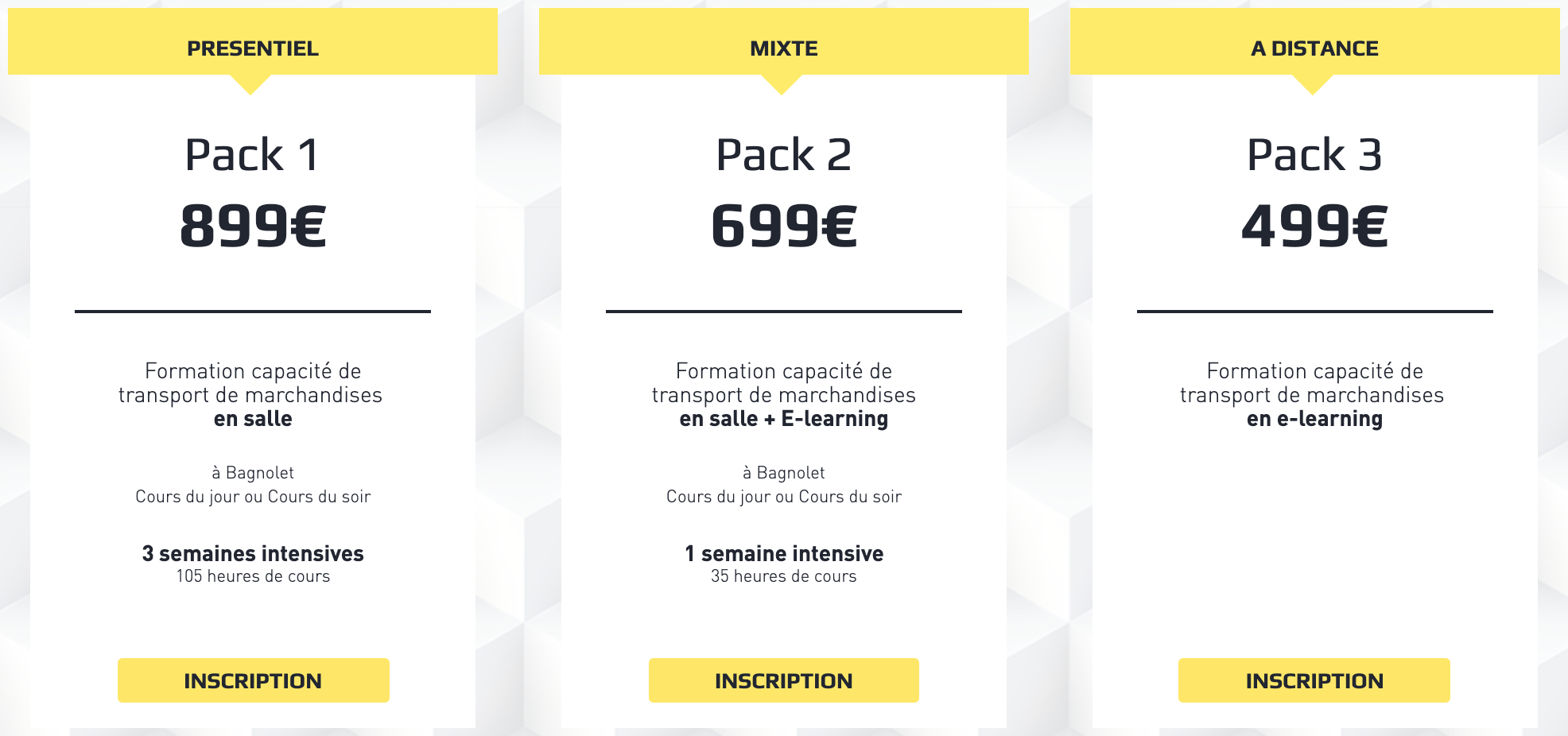Click the 499€ price
The height and width of the screenshot is (736, 1568).
click(1315, 227)
